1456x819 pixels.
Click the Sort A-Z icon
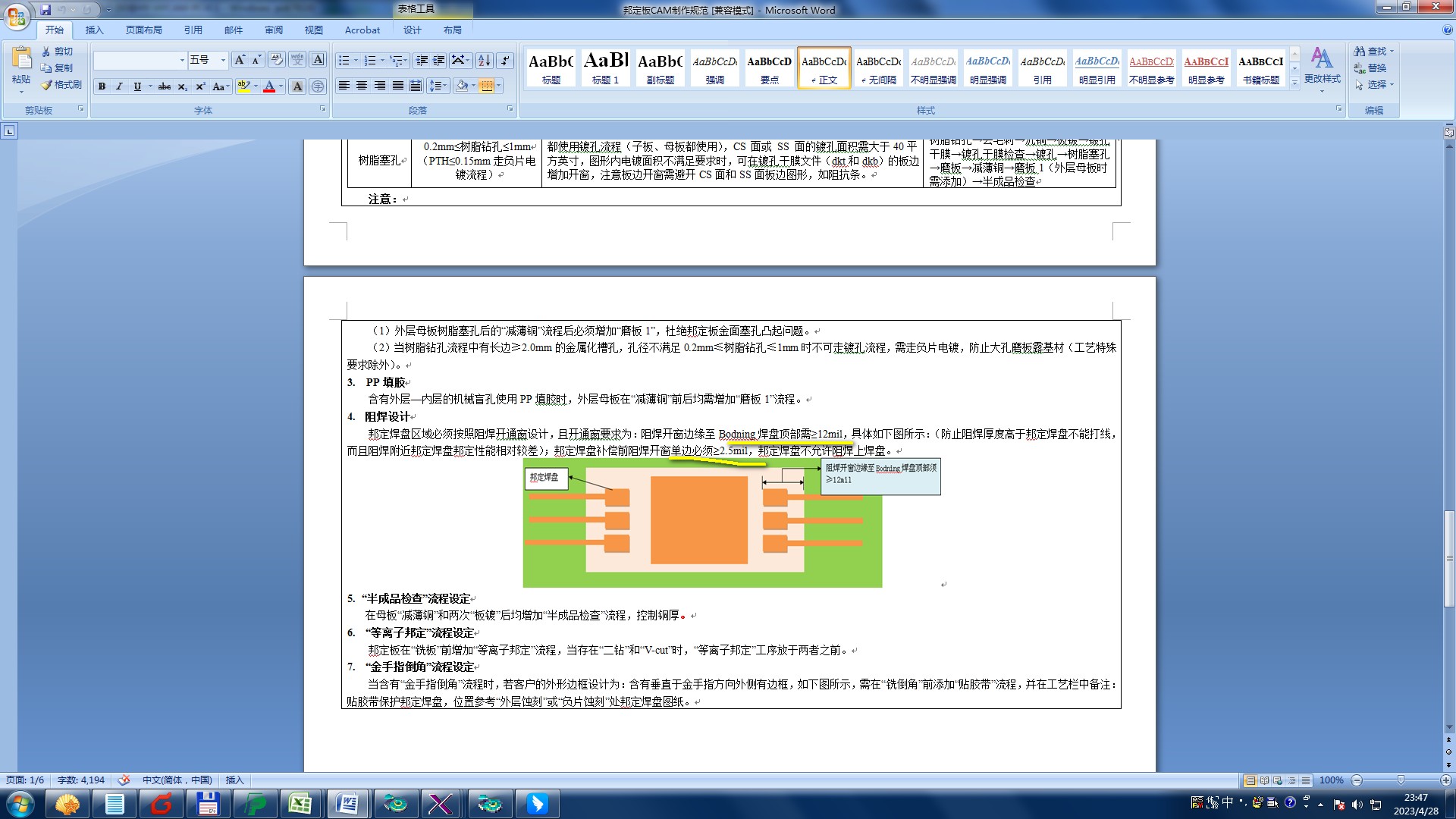[x=485, y=60]
